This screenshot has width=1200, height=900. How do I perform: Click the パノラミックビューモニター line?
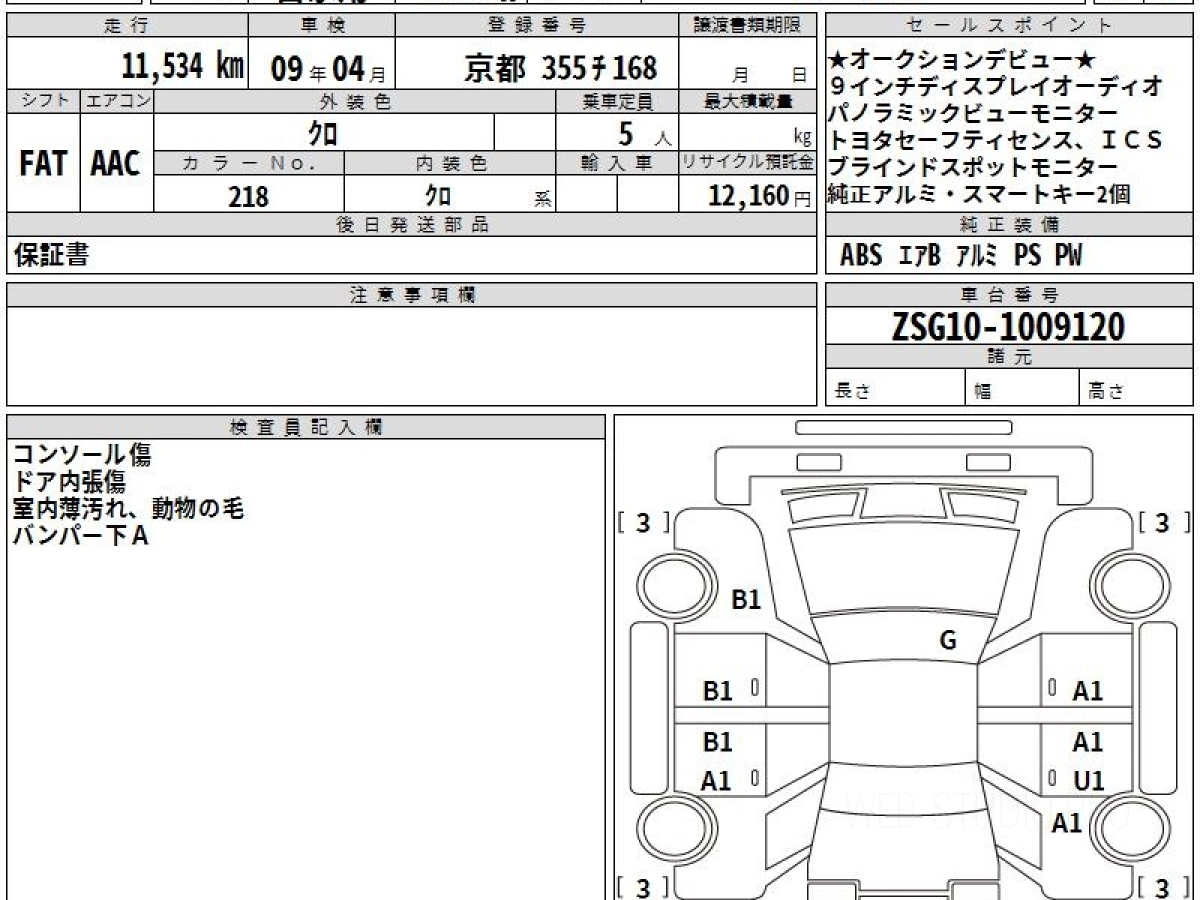[973, 113]
